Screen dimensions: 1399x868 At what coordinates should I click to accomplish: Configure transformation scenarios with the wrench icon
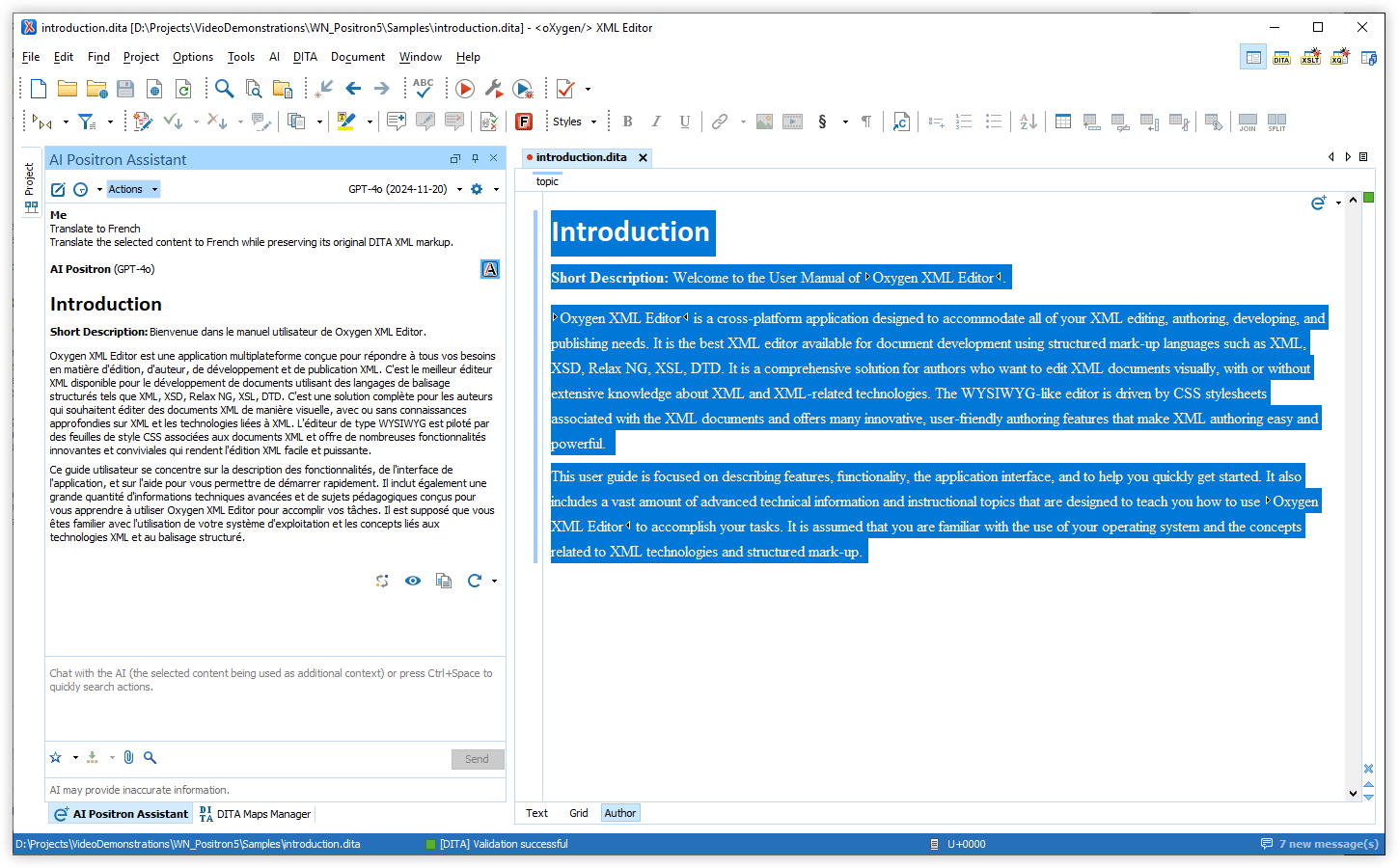coord(493,89)
